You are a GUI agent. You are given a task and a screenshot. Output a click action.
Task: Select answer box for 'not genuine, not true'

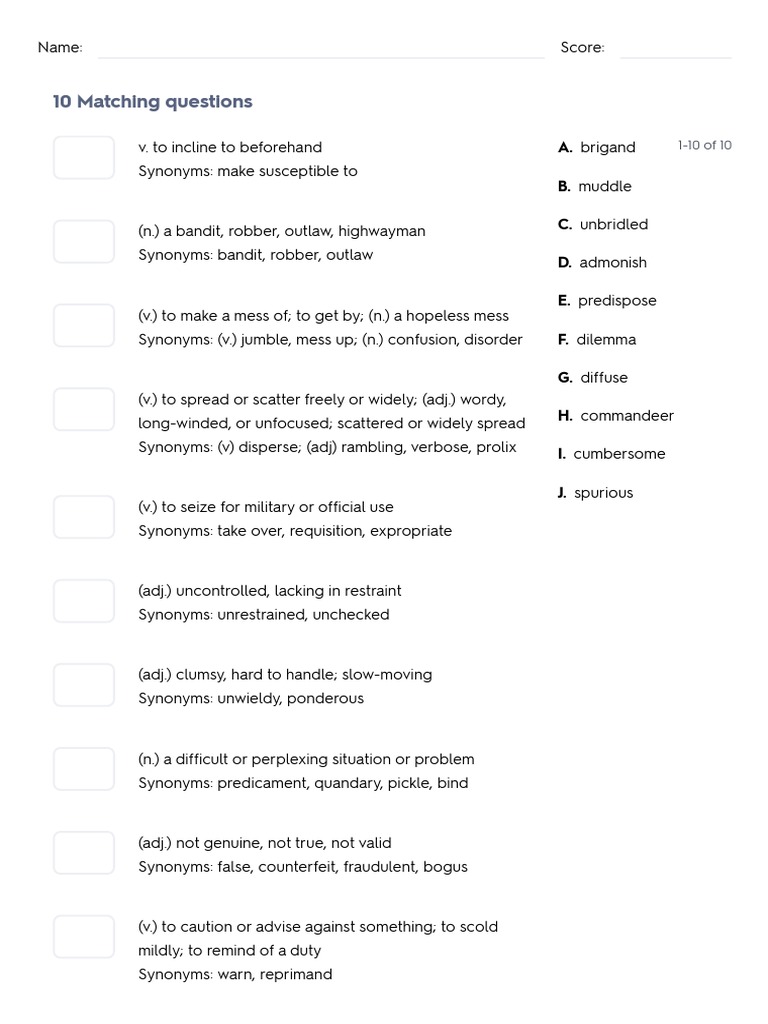click(x=84, y=853)
